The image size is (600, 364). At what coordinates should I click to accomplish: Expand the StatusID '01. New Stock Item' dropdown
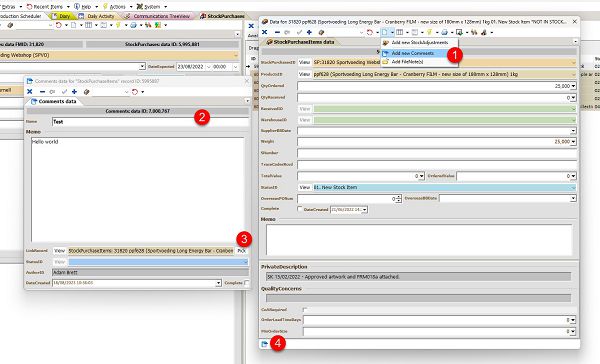(573, 188)
